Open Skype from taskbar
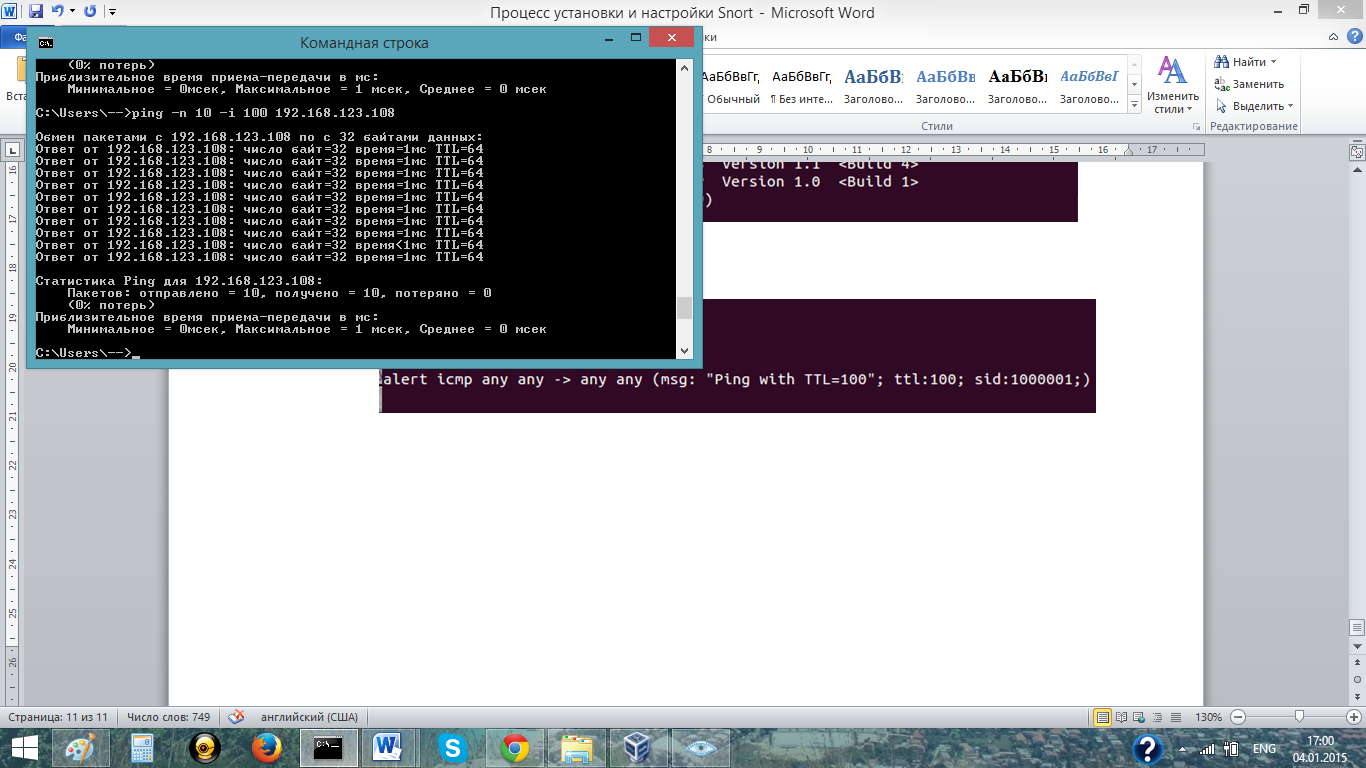The image size is (1366, 768). 453,748
